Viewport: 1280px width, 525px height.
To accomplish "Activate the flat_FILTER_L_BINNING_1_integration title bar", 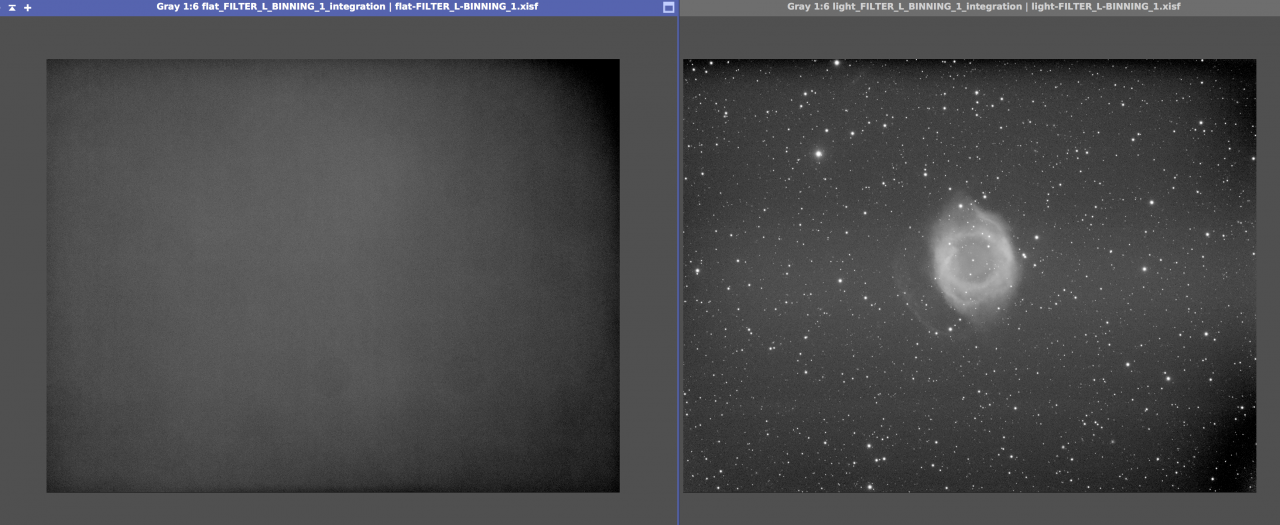I will pyautogui.click(x=339, y=7).
